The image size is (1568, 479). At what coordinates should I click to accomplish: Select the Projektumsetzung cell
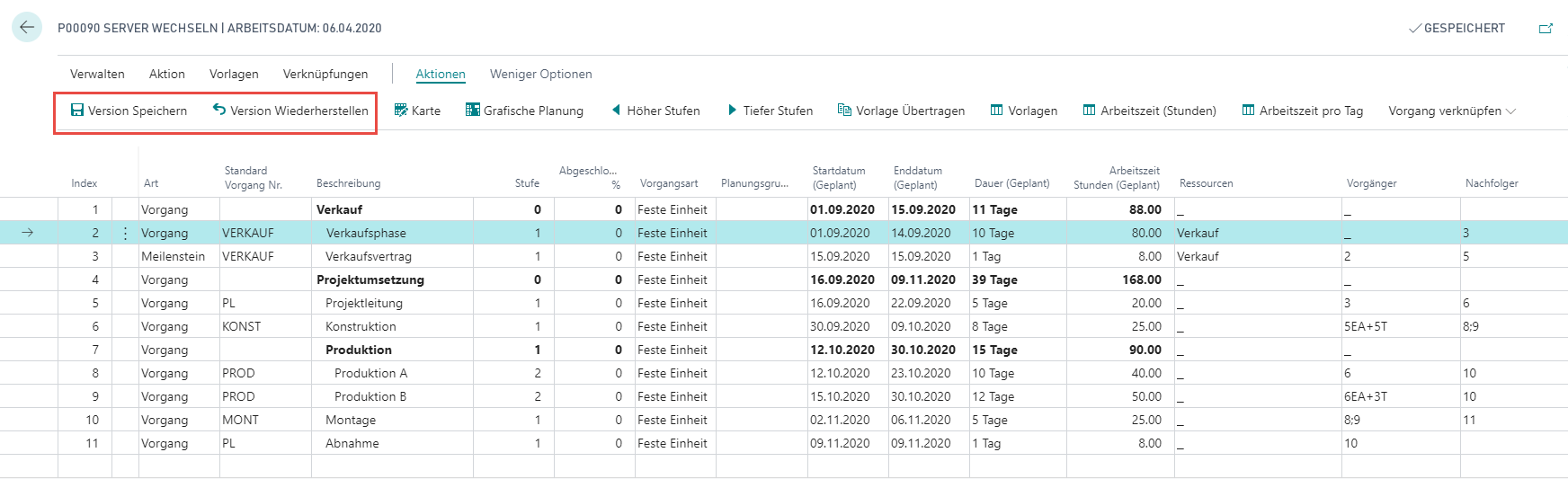[x=392, y=279]
